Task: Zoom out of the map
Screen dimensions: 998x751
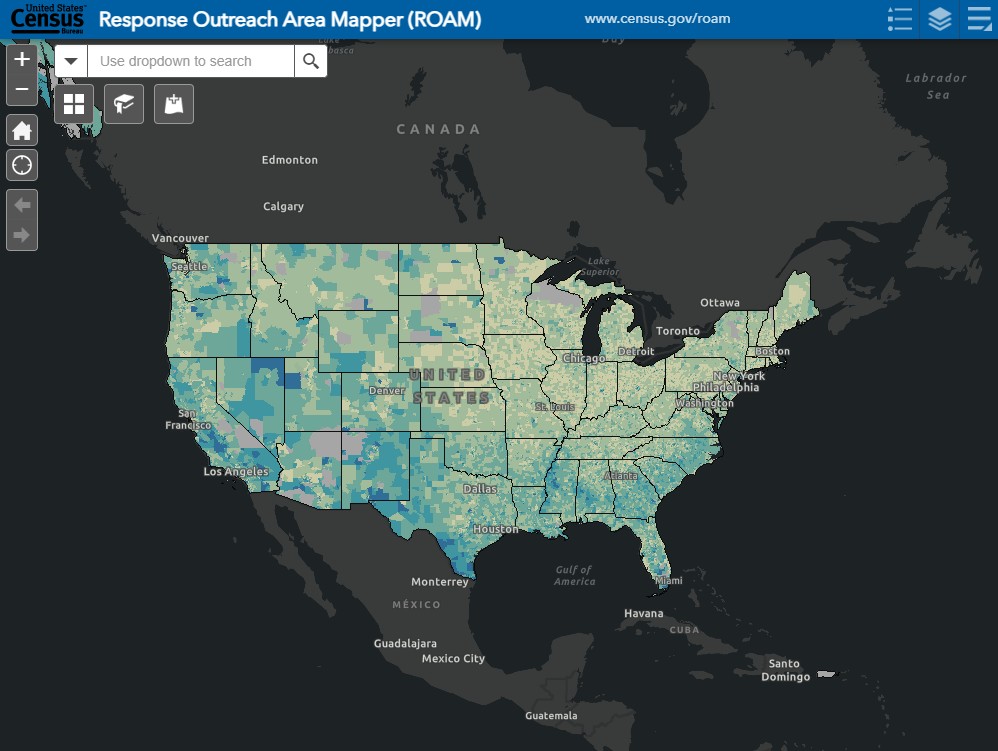Action: 22,90
